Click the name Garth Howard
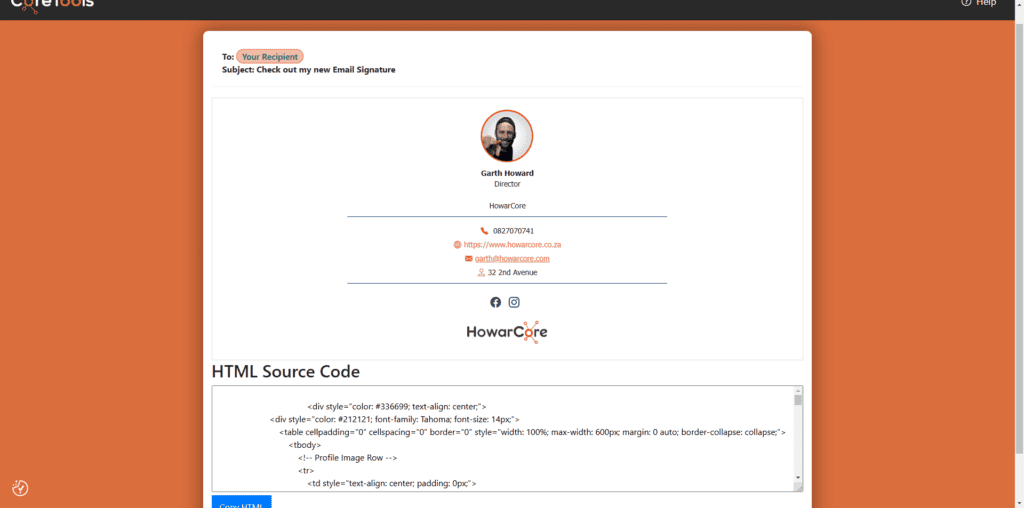Viewport: 1024px width, 508px height. point(507,174)
